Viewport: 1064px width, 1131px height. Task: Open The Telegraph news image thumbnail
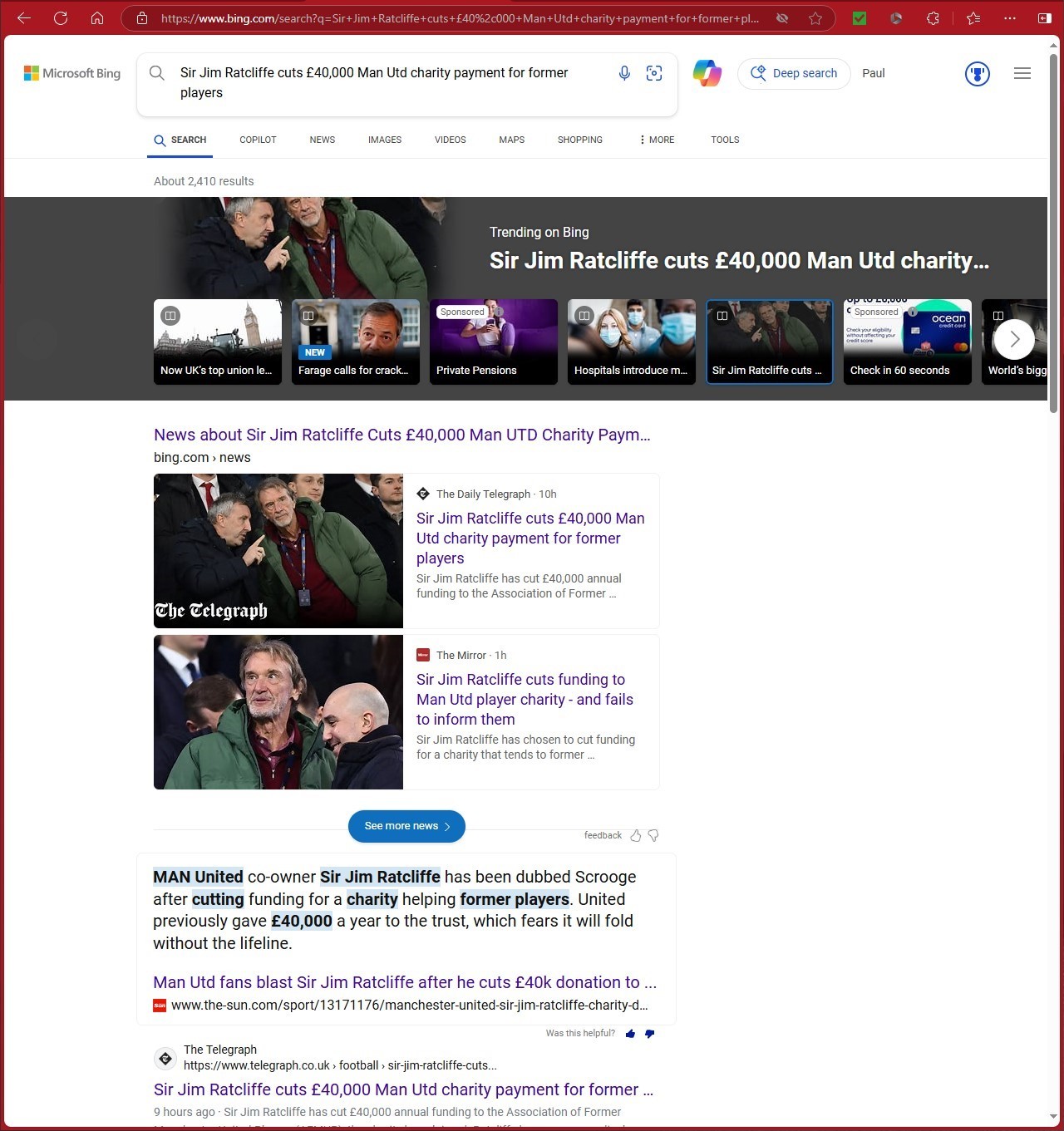278,551
